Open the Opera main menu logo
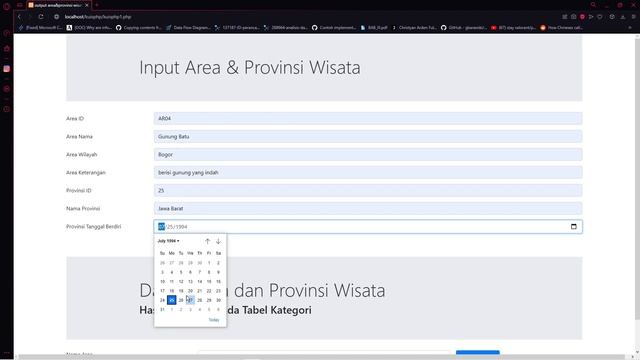The width and height of the screenshot is (640, 360). tap(7, 6)
